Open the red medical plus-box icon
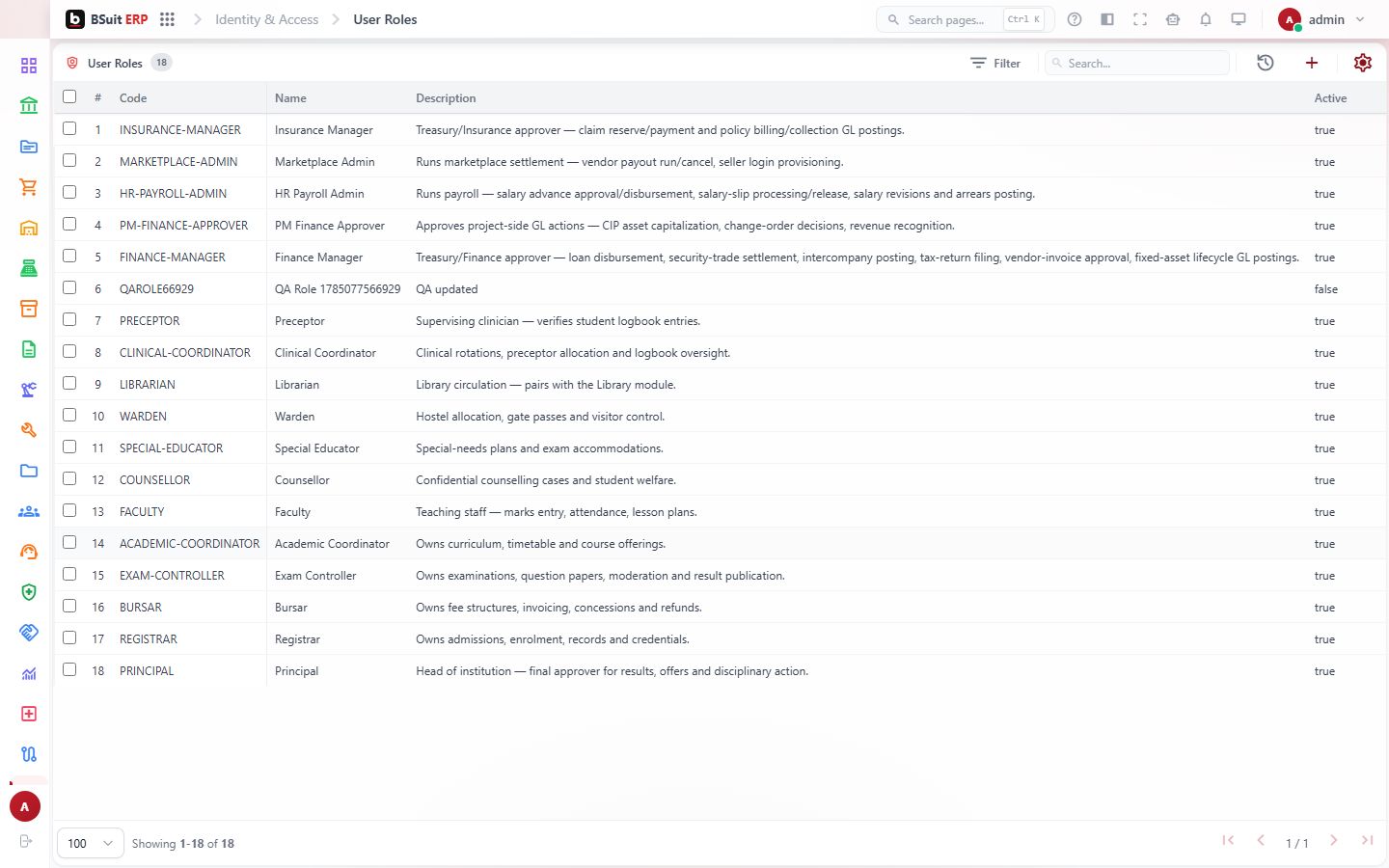The width and height of the screenshot is (1389, 868). tap(29, 714)
